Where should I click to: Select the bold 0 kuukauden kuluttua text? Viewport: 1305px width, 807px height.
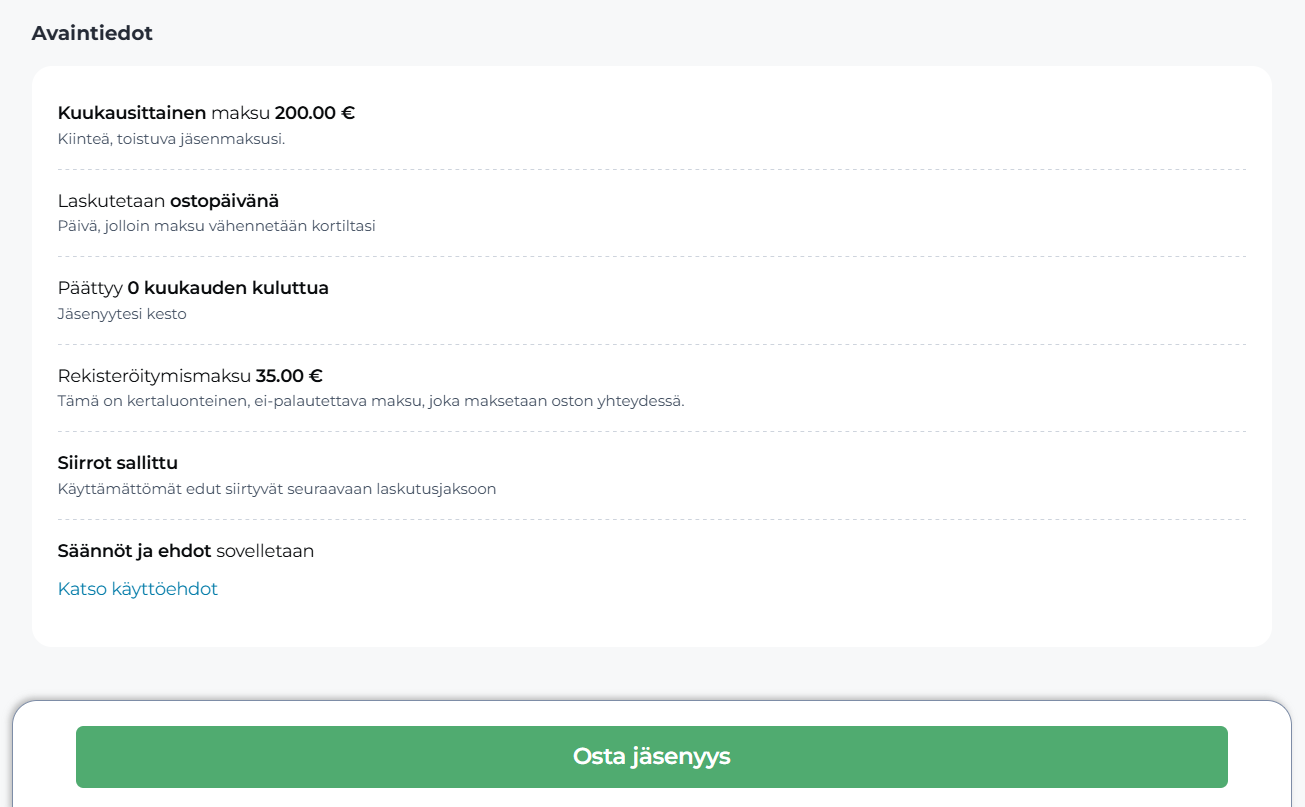click(228, 288)
